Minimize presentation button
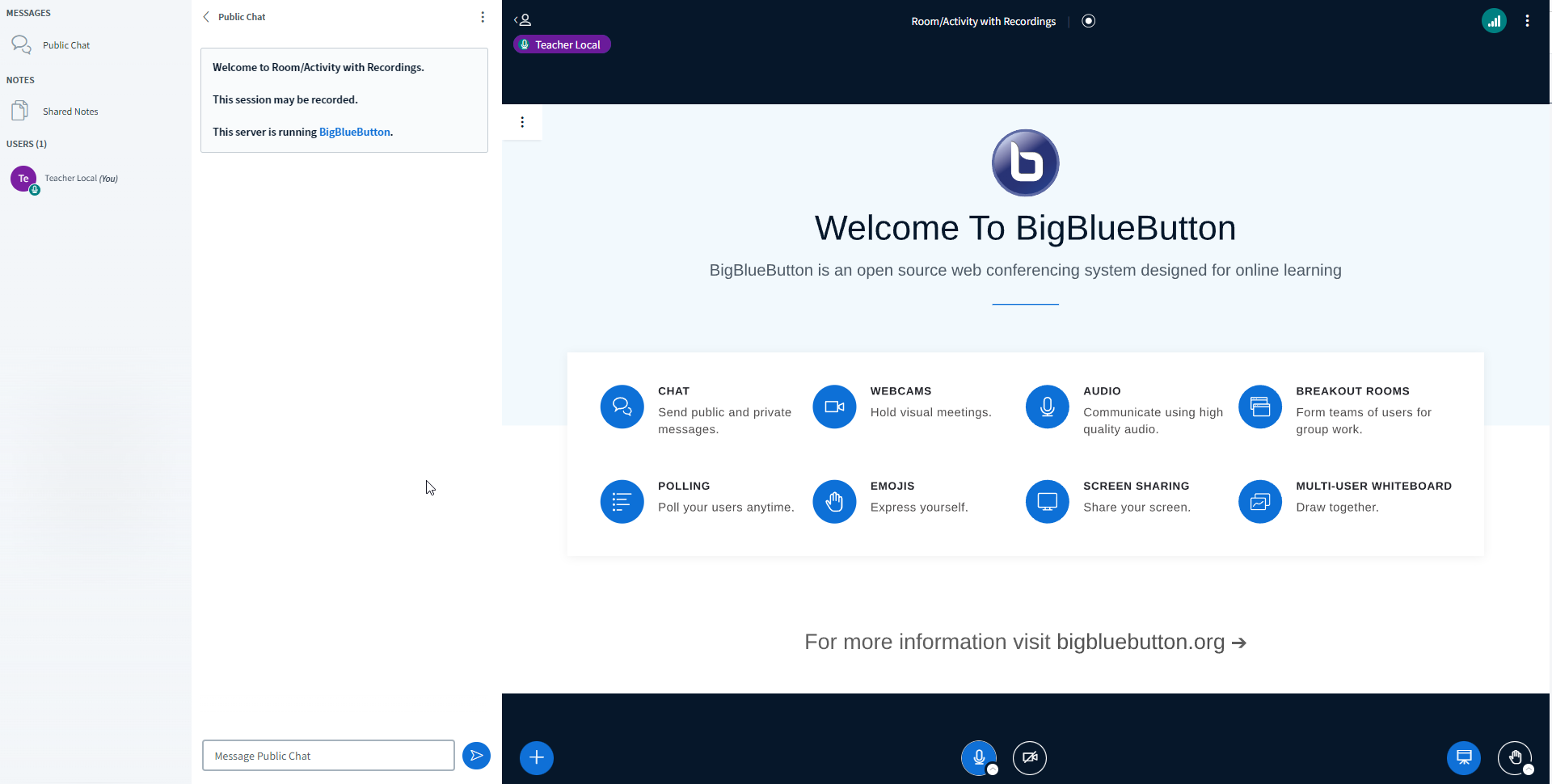Screen dimensions: 1552x784 point(1464,757)
